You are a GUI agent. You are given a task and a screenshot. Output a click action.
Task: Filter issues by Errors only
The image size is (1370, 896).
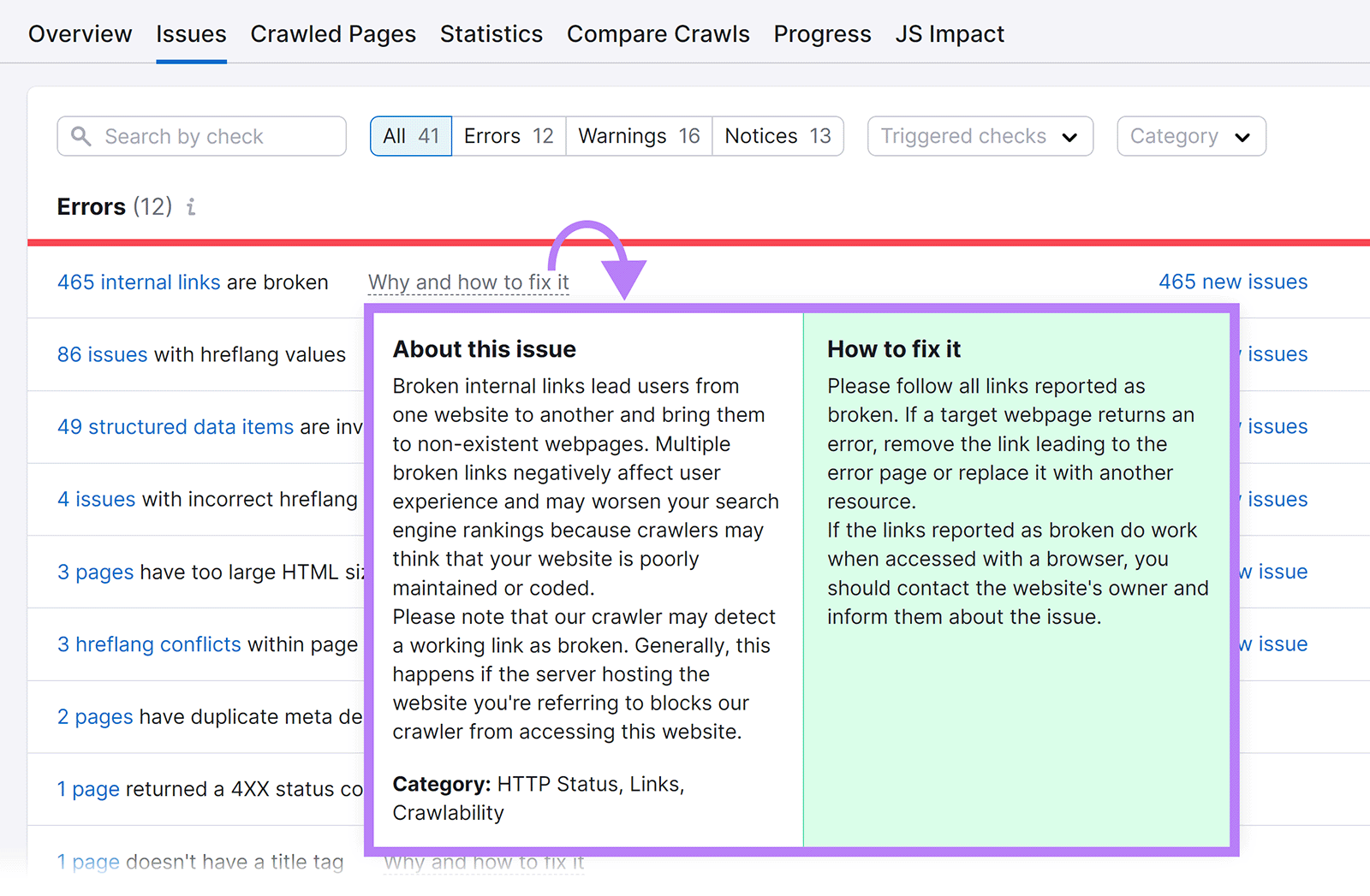click(508, 135)
